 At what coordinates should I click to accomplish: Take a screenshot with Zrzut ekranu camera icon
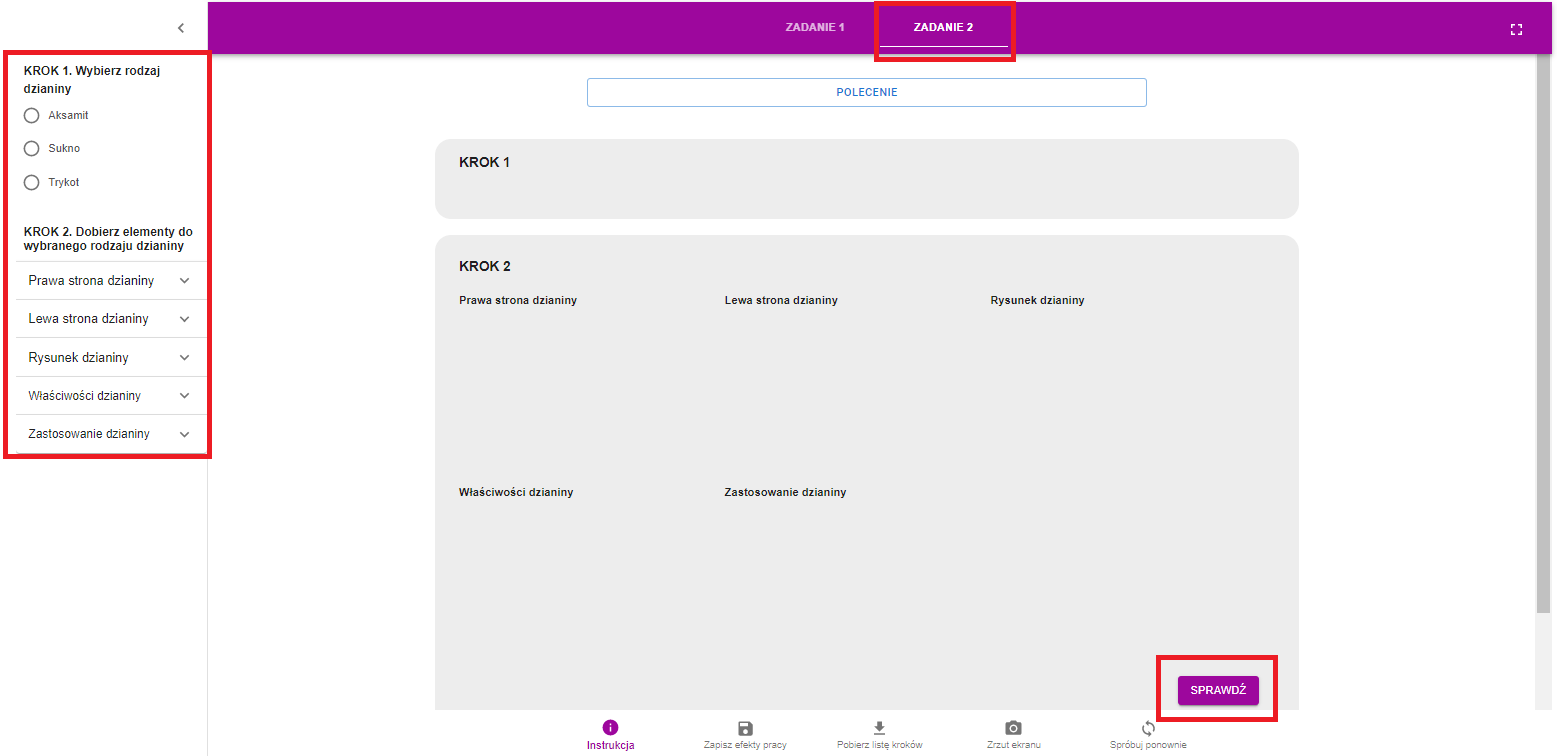coord(1013,728)
